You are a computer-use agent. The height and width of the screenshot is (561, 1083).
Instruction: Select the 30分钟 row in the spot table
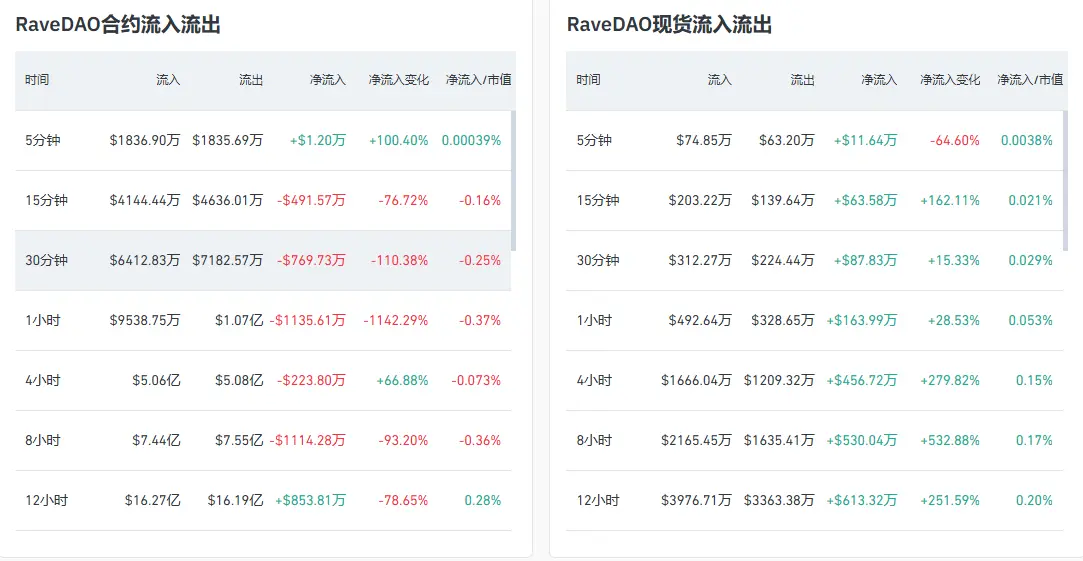(x=814, y=260)
